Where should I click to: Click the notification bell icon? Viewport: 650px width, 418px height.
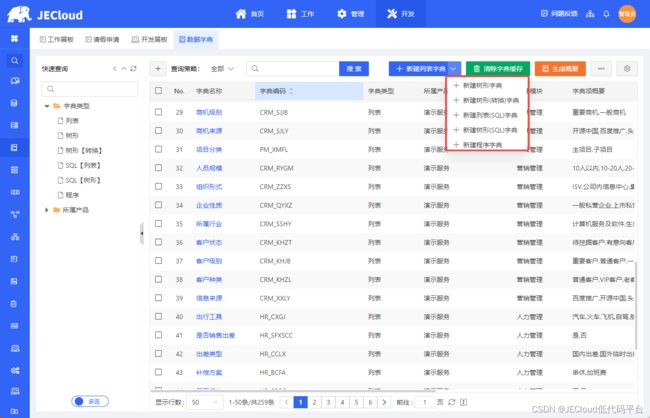[x=607, y=14]
